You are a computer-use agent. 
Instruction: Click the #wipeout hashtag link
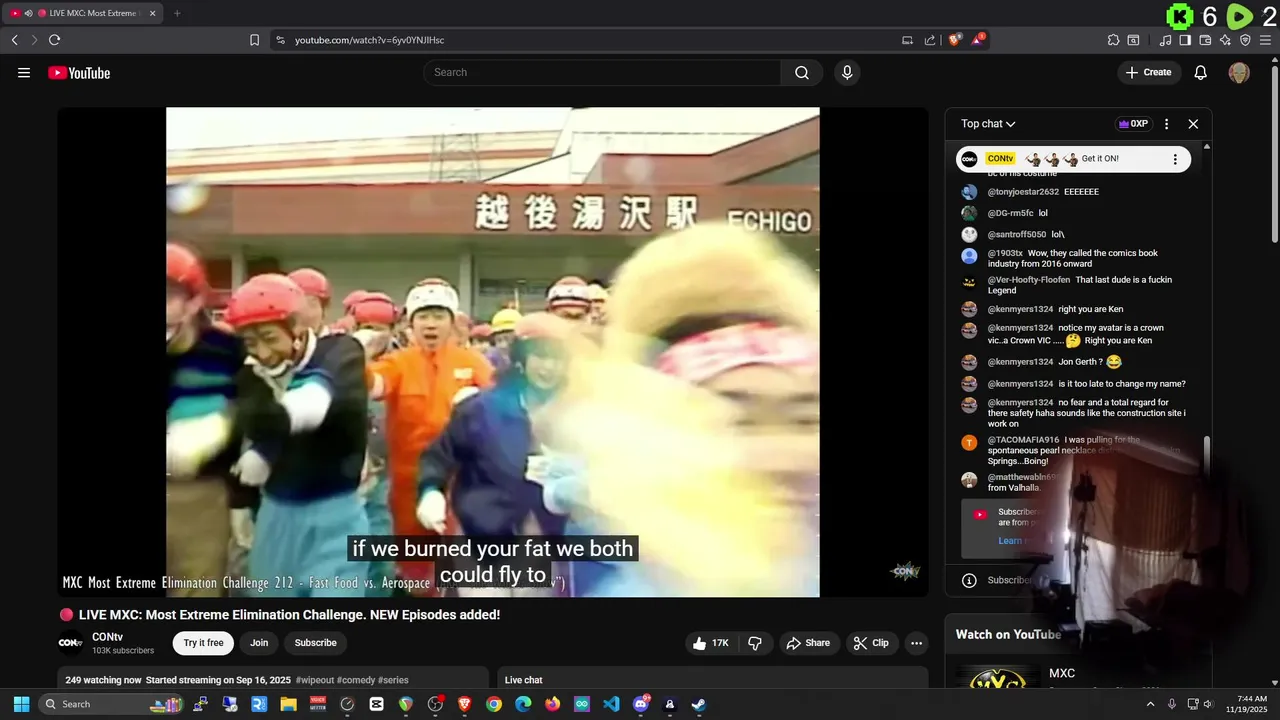coord(315,680)
